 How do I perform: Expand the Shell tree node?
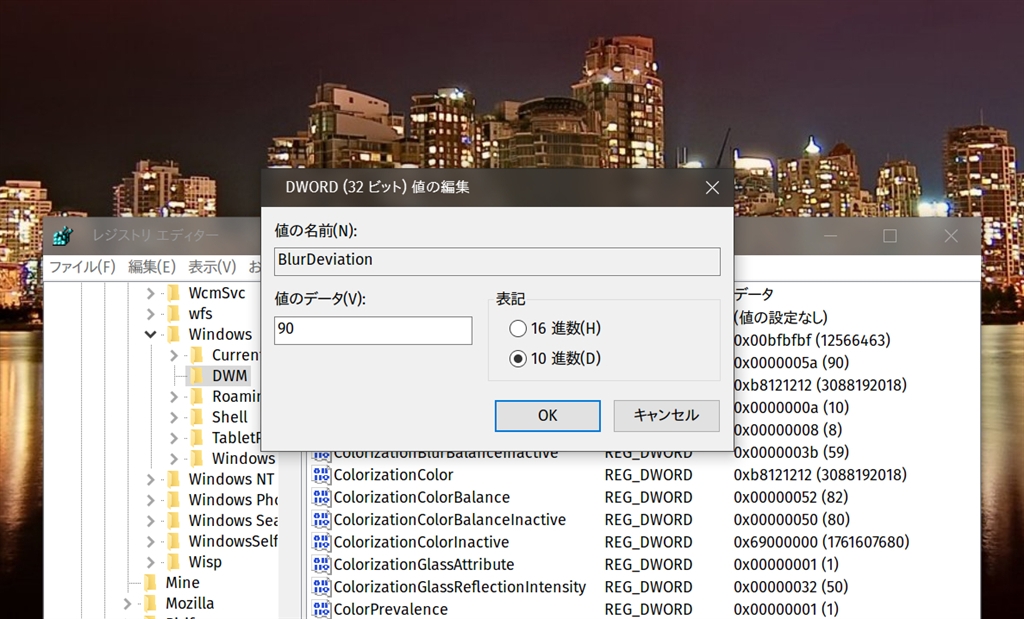tap(174, 417)
